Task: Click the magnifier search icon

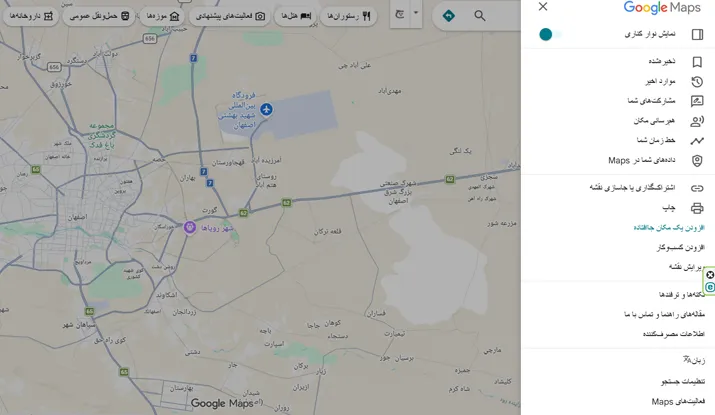Action: pos(480,16)
